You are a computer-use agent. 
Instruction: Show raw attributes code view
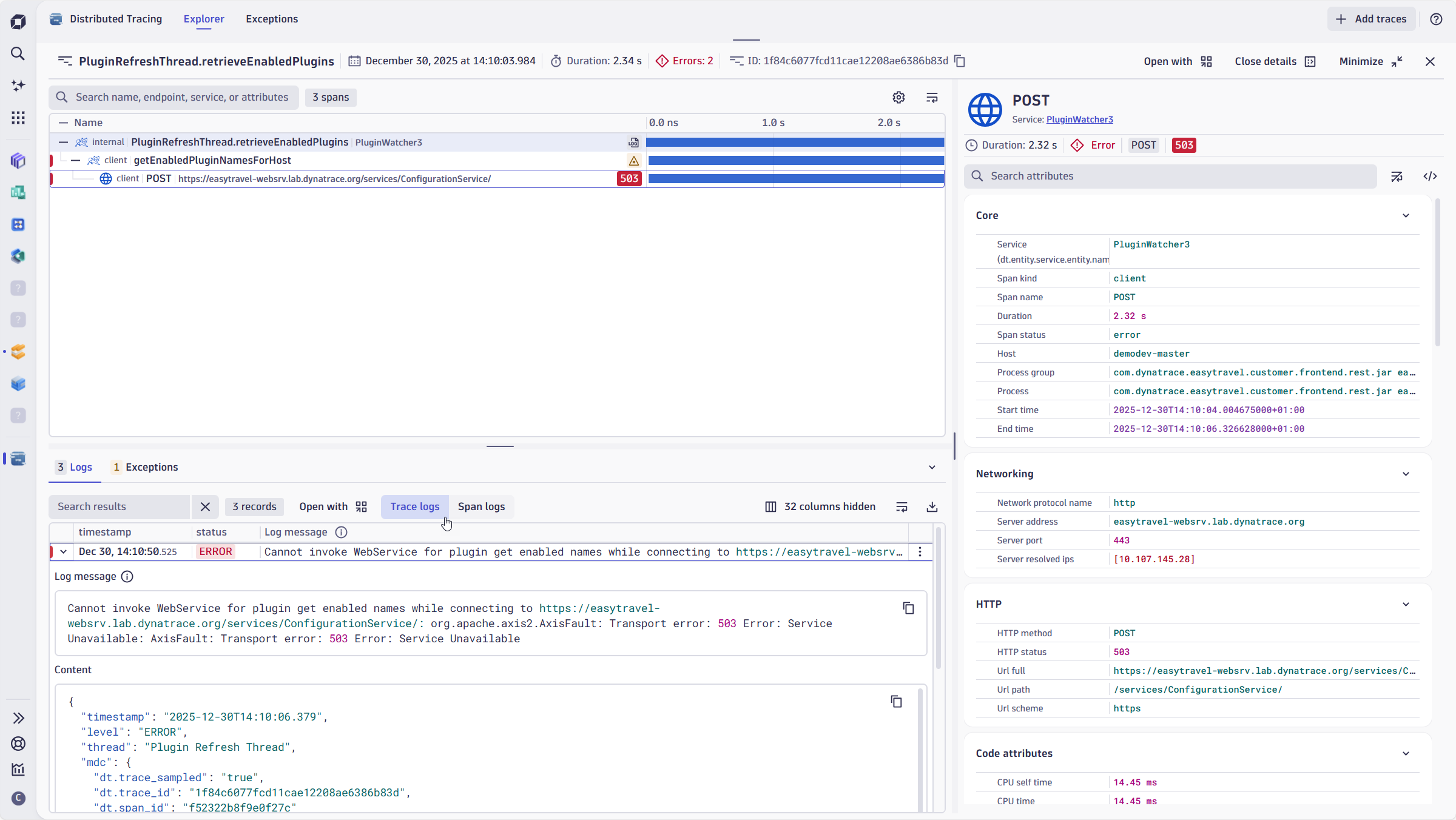coord(1430,176)
